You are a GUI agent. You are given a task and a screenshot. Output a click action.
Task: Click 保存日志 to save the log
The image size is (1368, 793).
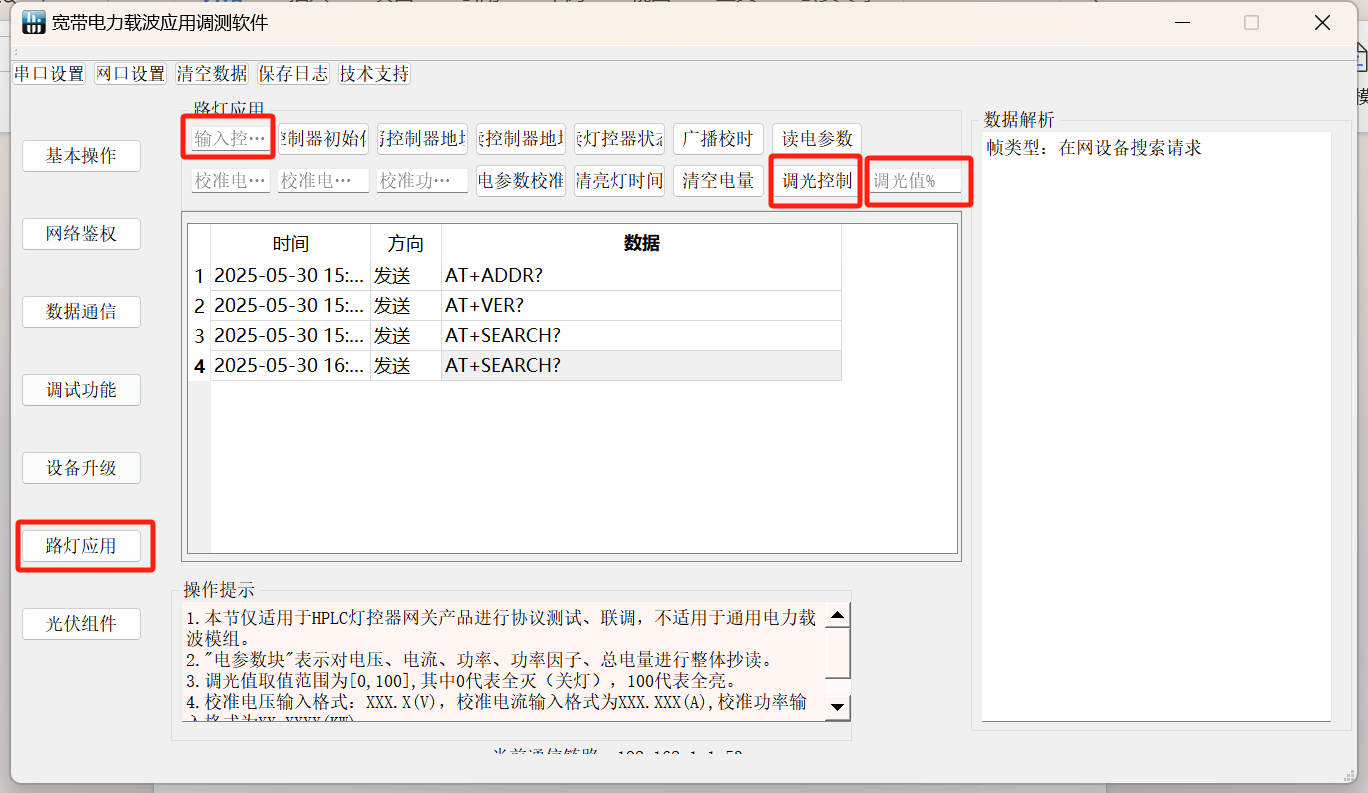tap(292, 73)
